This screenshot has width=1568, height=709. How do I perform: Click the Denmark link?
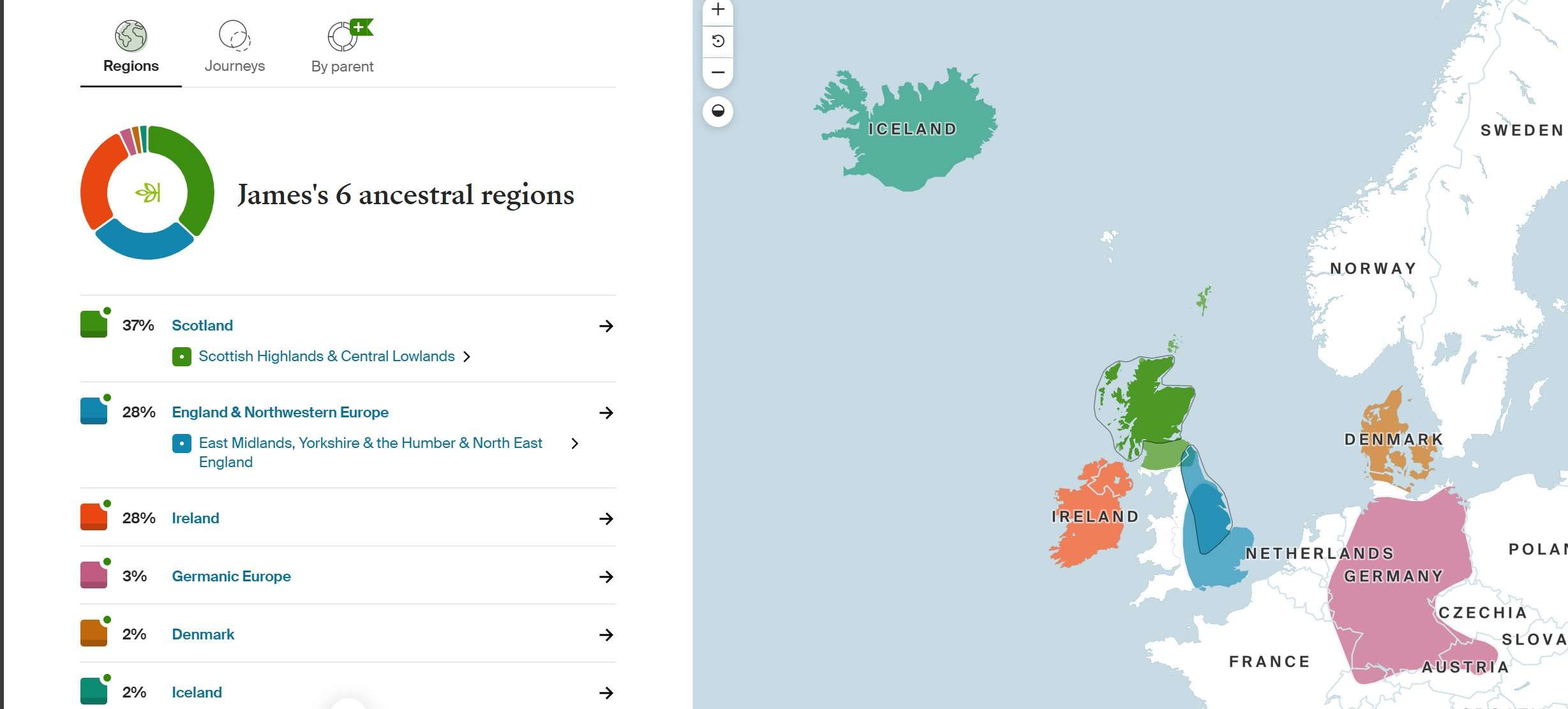coord(203,634)
